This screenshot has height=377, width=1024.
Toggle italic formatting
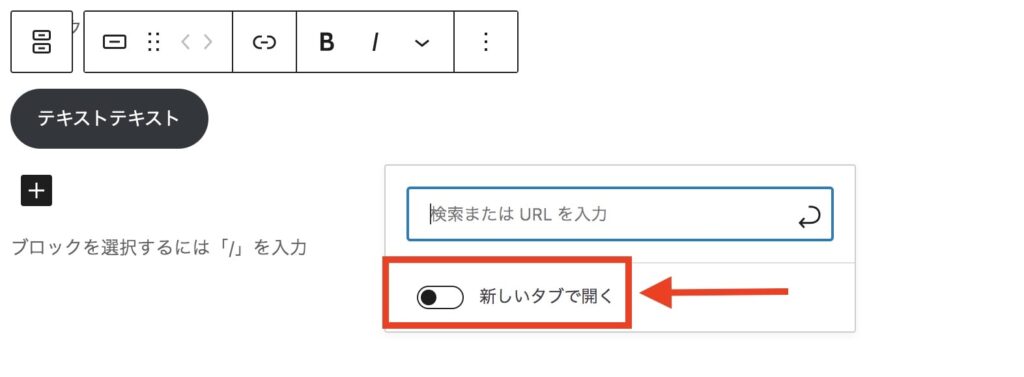(375, 42)
